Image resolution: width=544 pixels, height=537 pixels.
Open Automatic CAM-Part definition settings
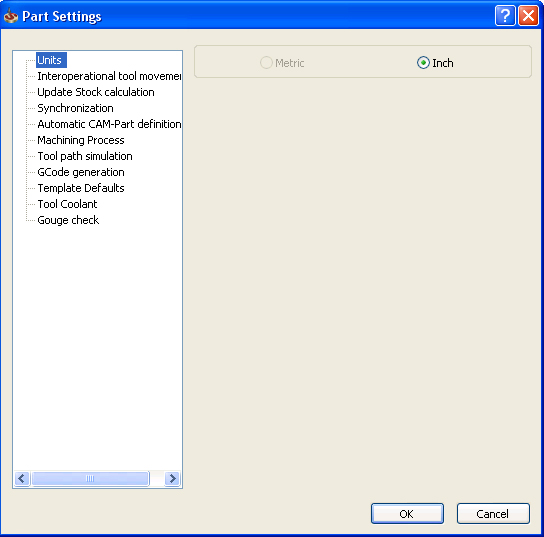click(109, 124)
